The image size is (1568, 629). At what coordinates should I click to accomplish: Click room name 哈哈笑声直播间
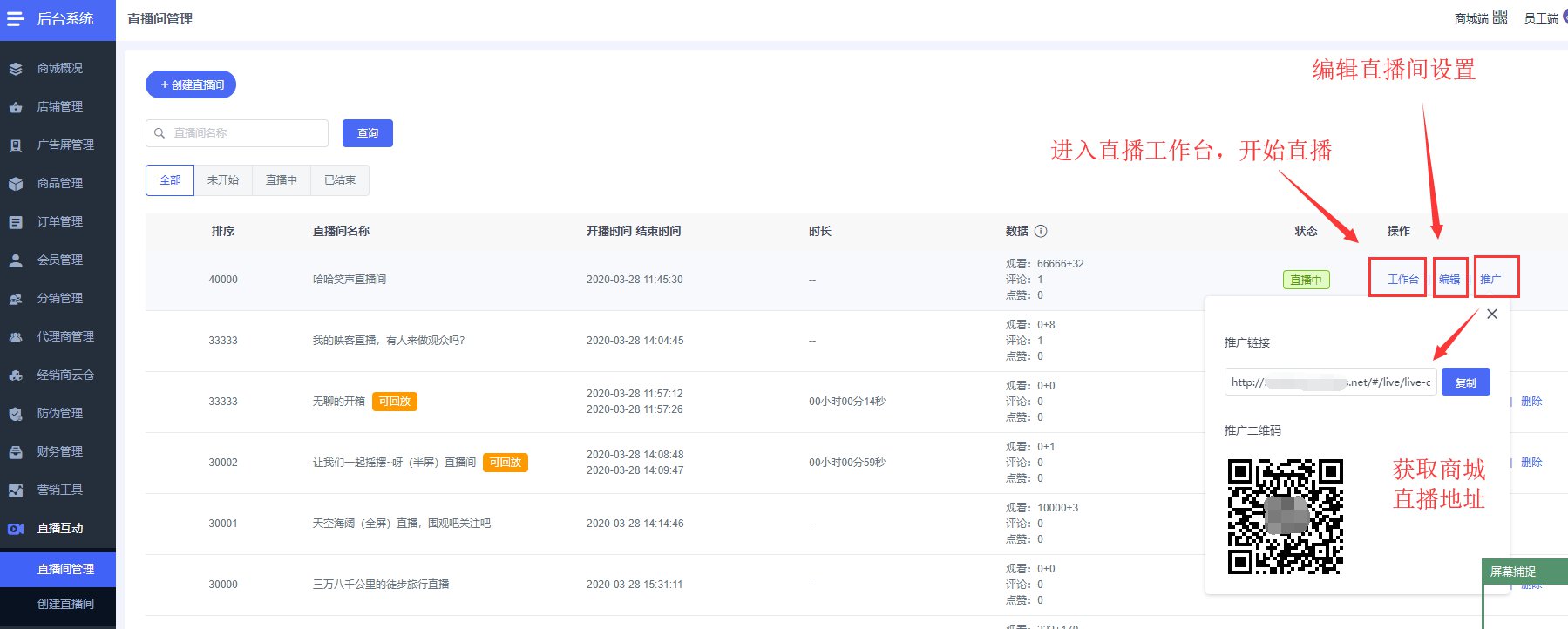pos(350,280)
